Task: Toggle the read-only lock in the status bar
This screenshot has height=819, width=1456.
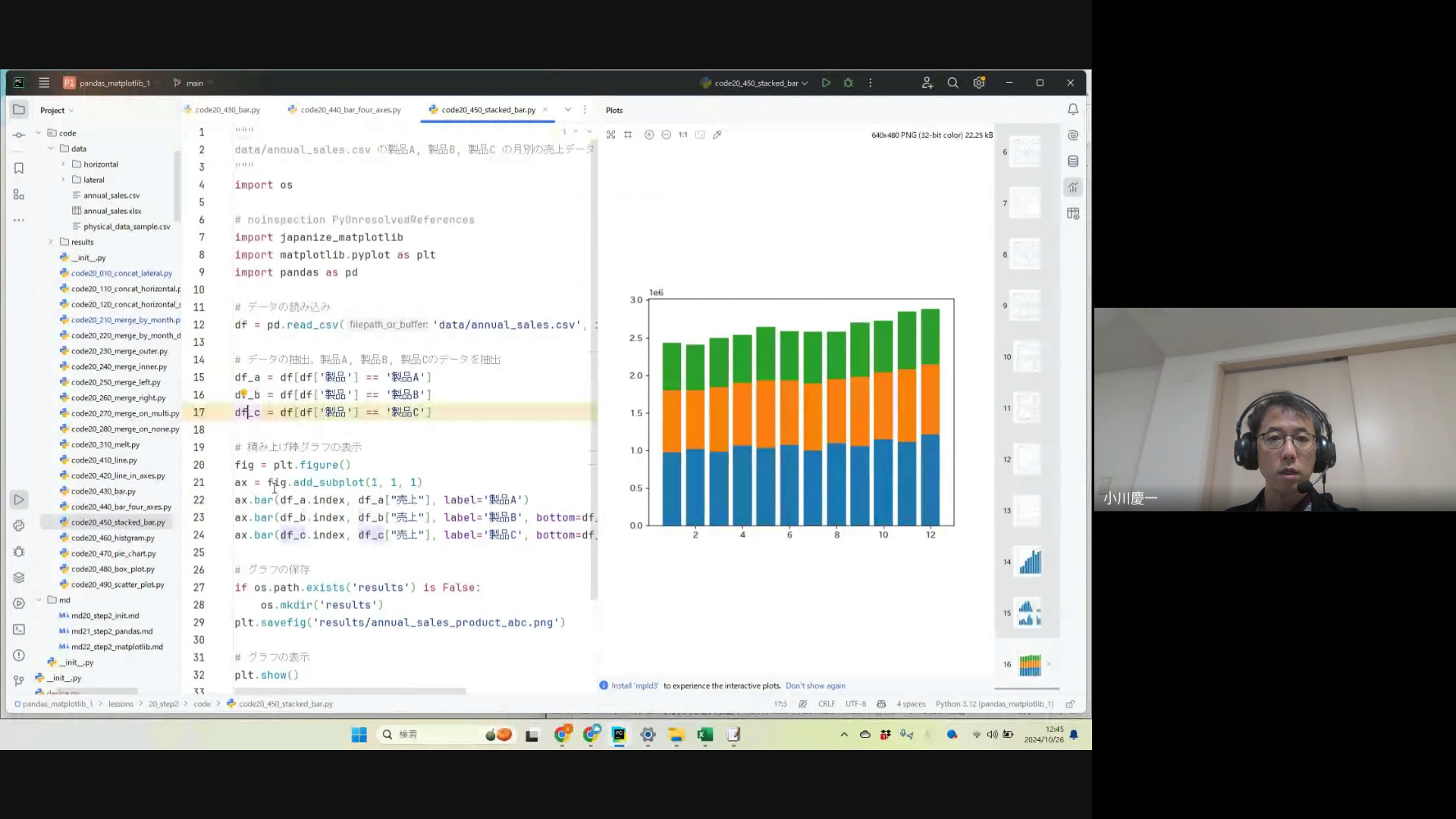Action: tap(1070, 704)
